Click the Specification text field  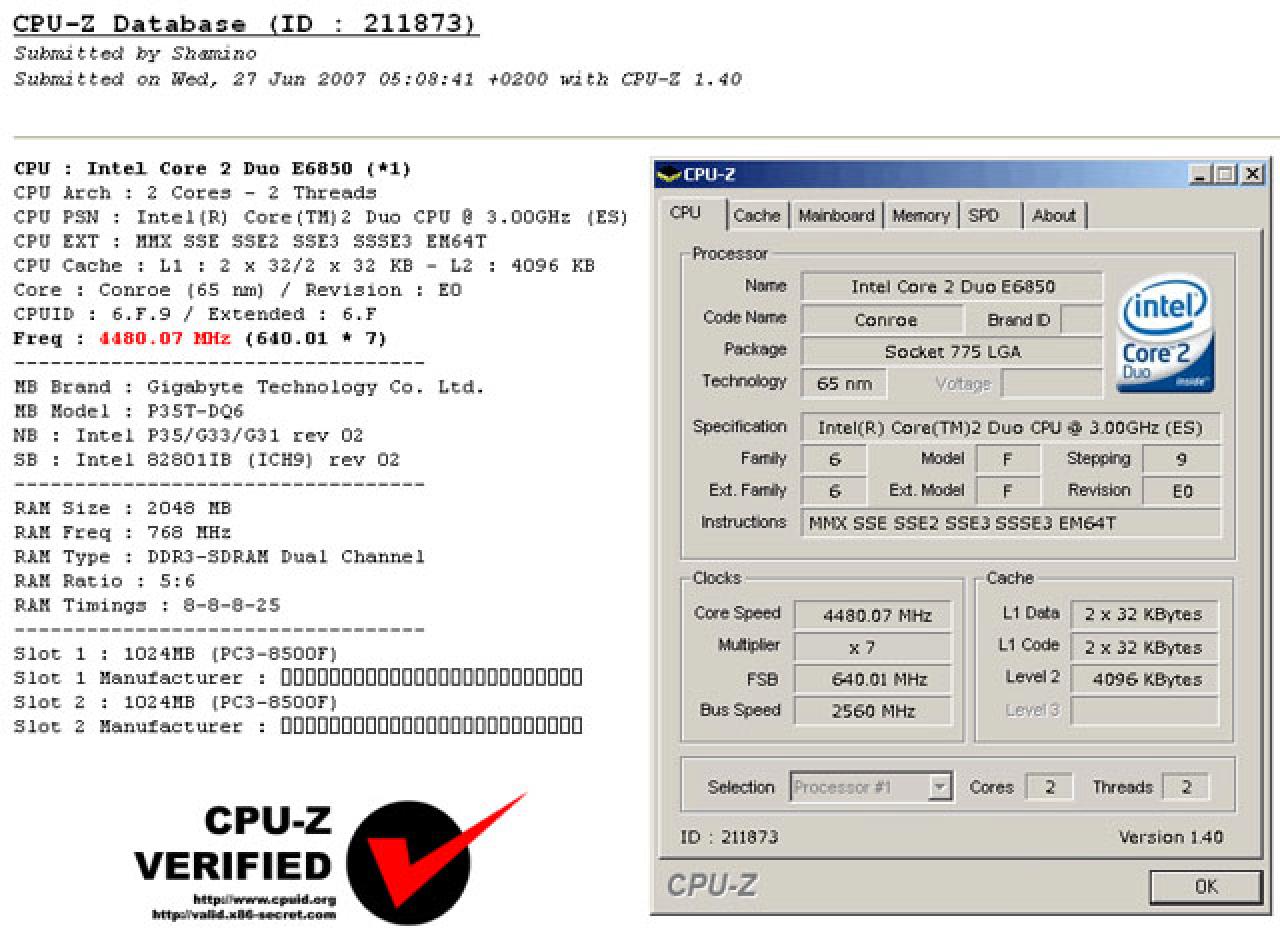coord(1010,428)
